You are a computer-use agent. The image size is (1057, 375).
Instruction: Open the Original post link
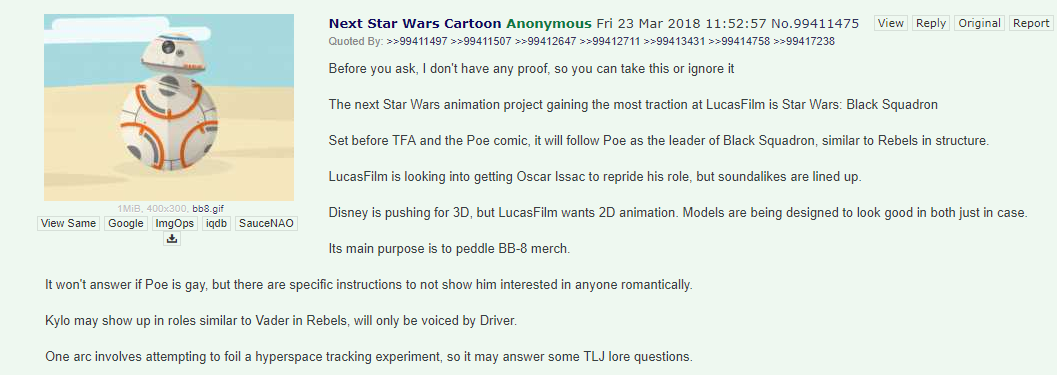(979, 23)
